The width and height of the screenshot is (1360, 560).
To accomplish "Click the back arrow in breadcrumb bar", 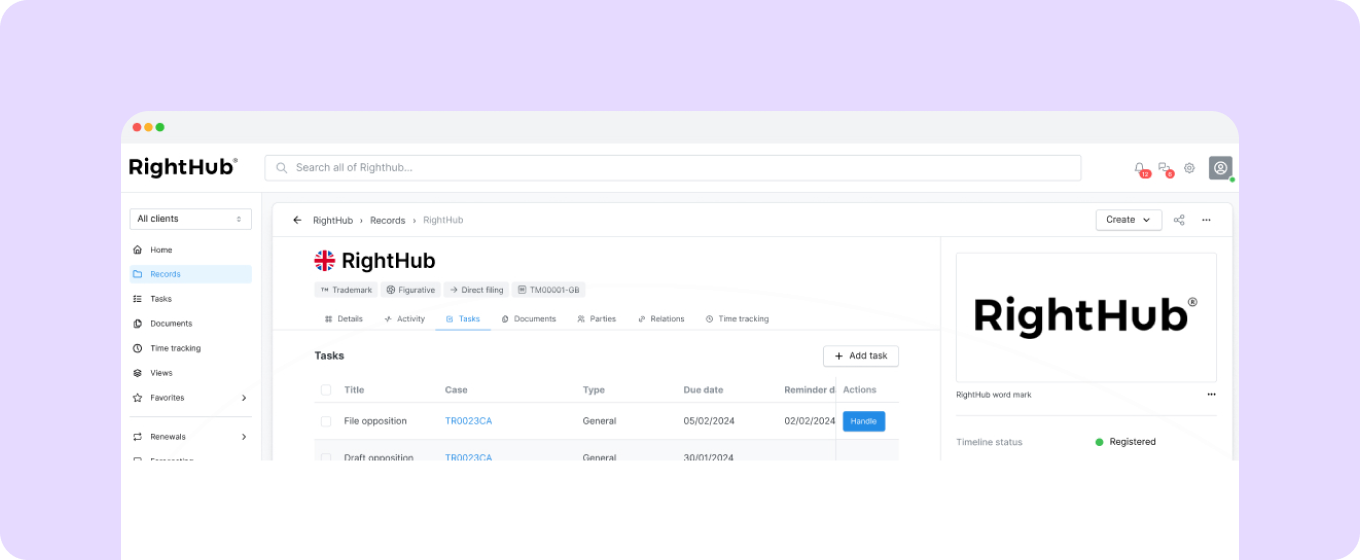I will (297, 220).
